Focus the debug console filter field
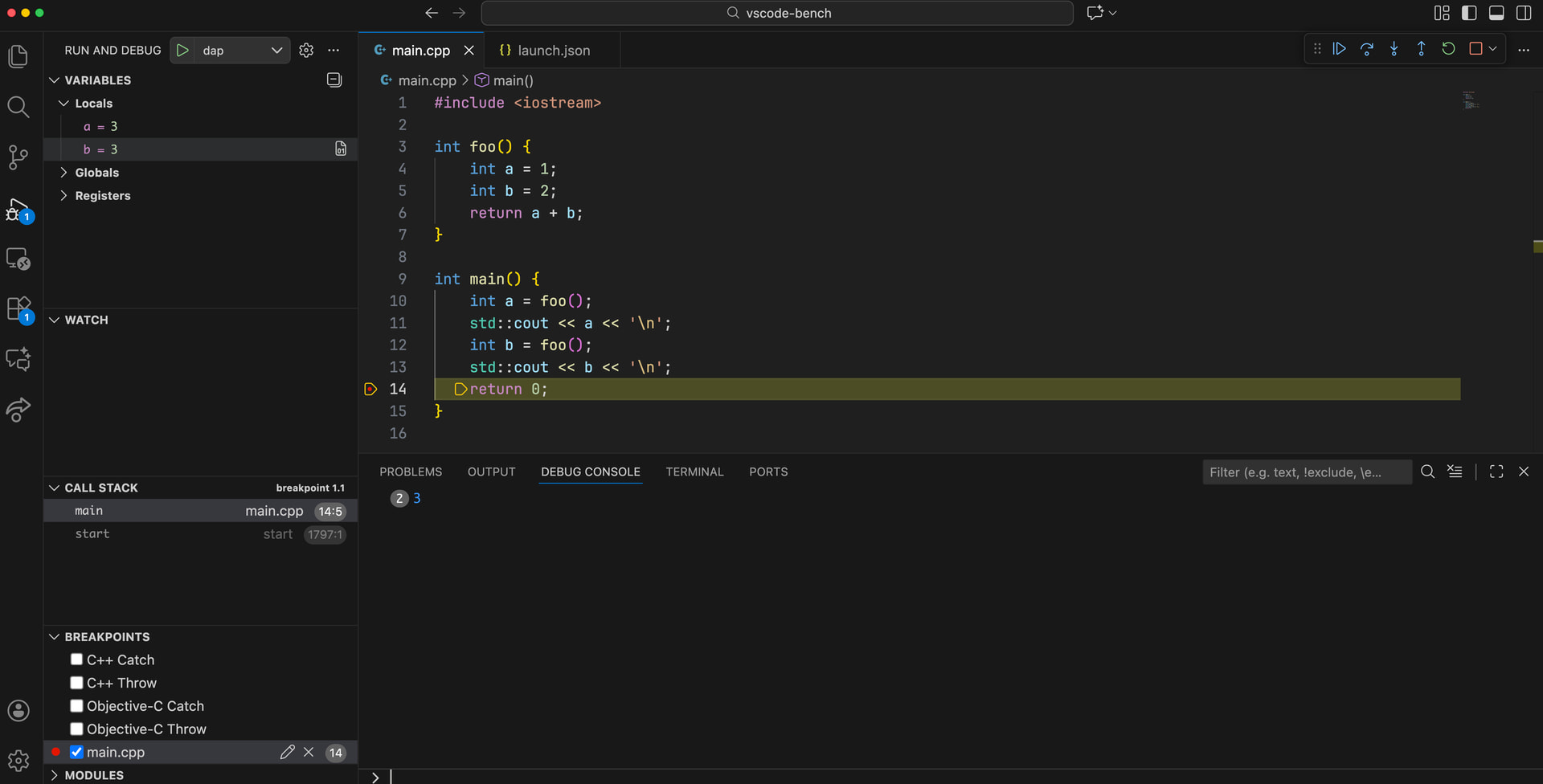 point(1306,472)
